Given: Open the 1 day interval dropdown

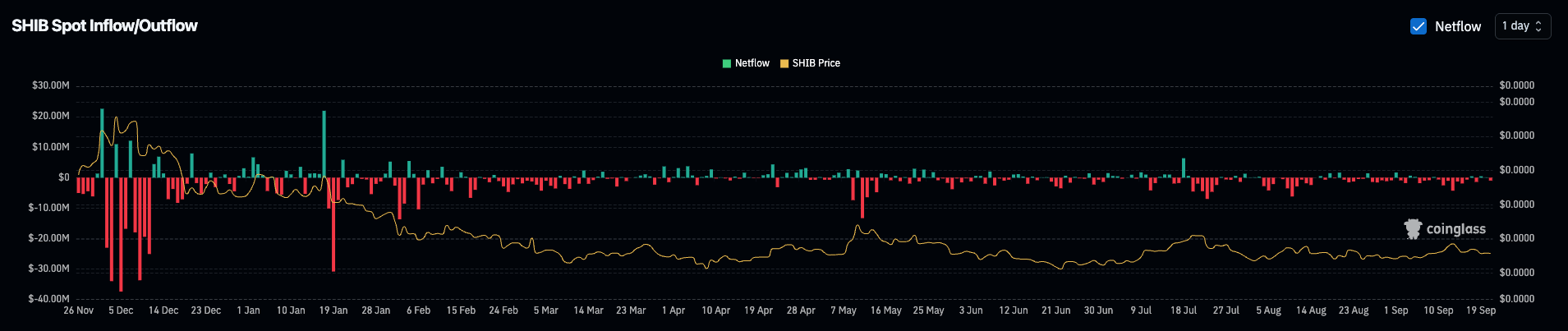Looking at the screenshot, I should point(1523,26).
